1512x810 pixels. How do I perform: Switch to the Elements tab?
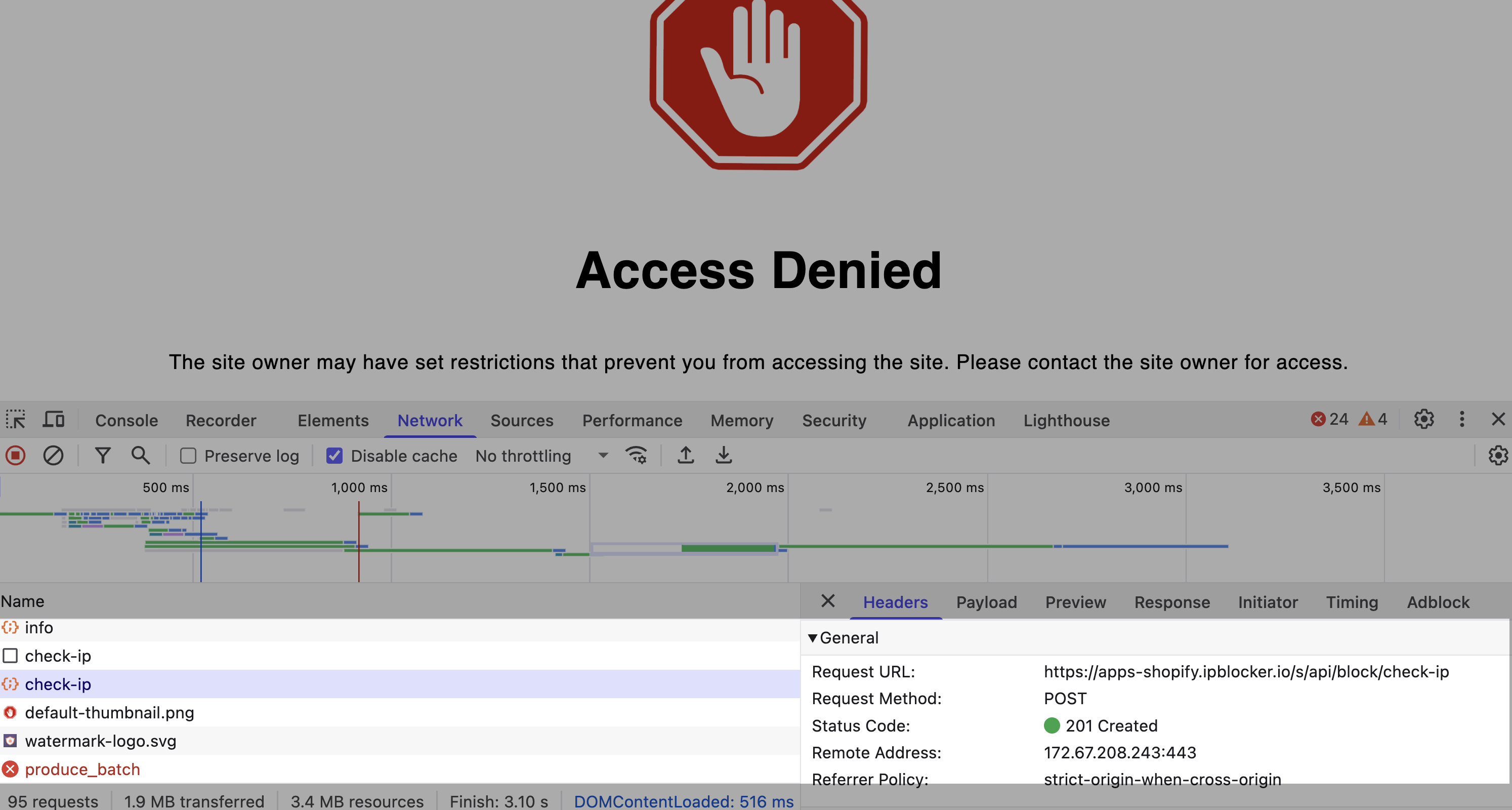tap(333, 421)
